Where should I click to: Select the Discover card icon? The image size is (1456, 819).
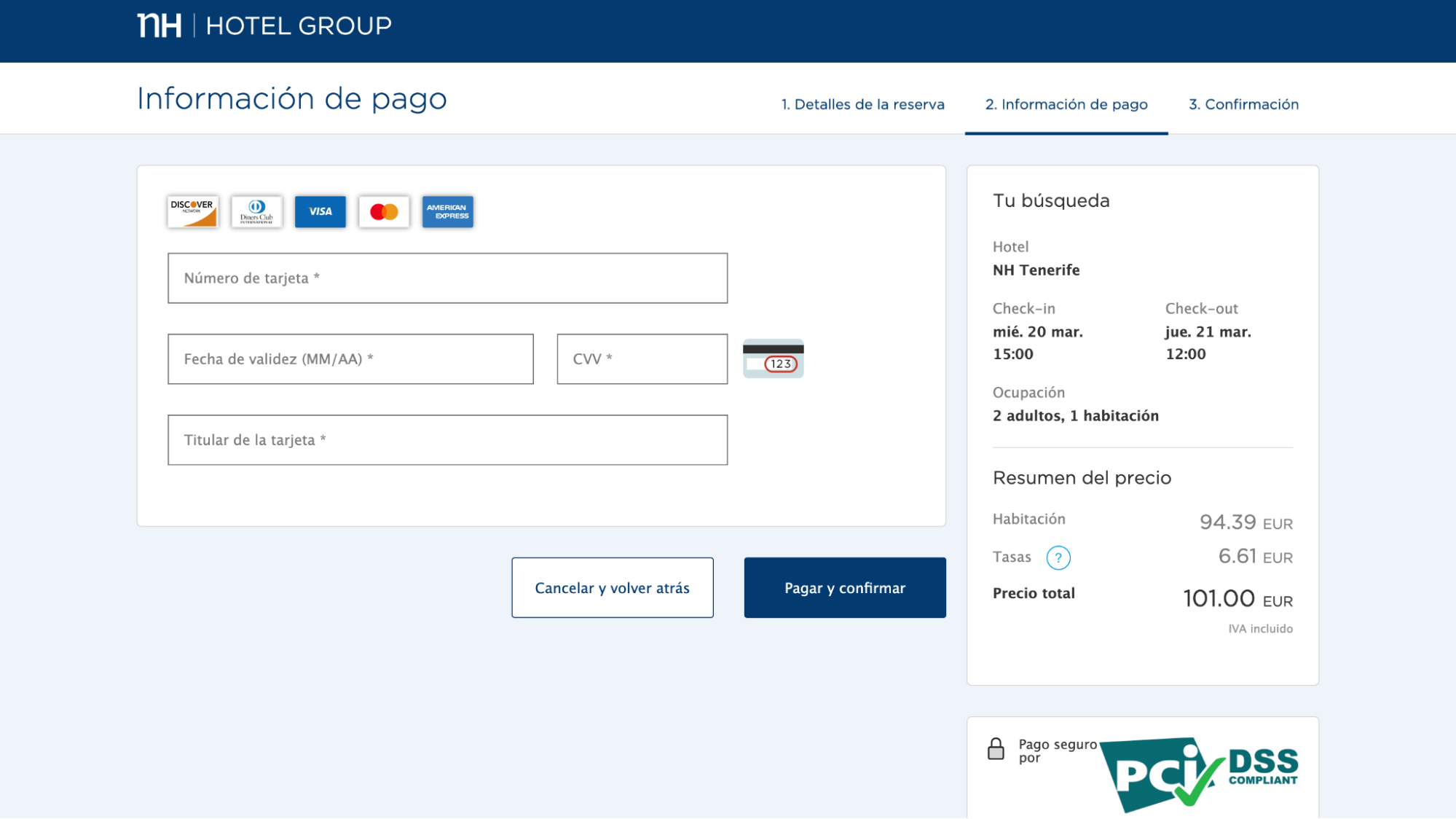[192, 211]
